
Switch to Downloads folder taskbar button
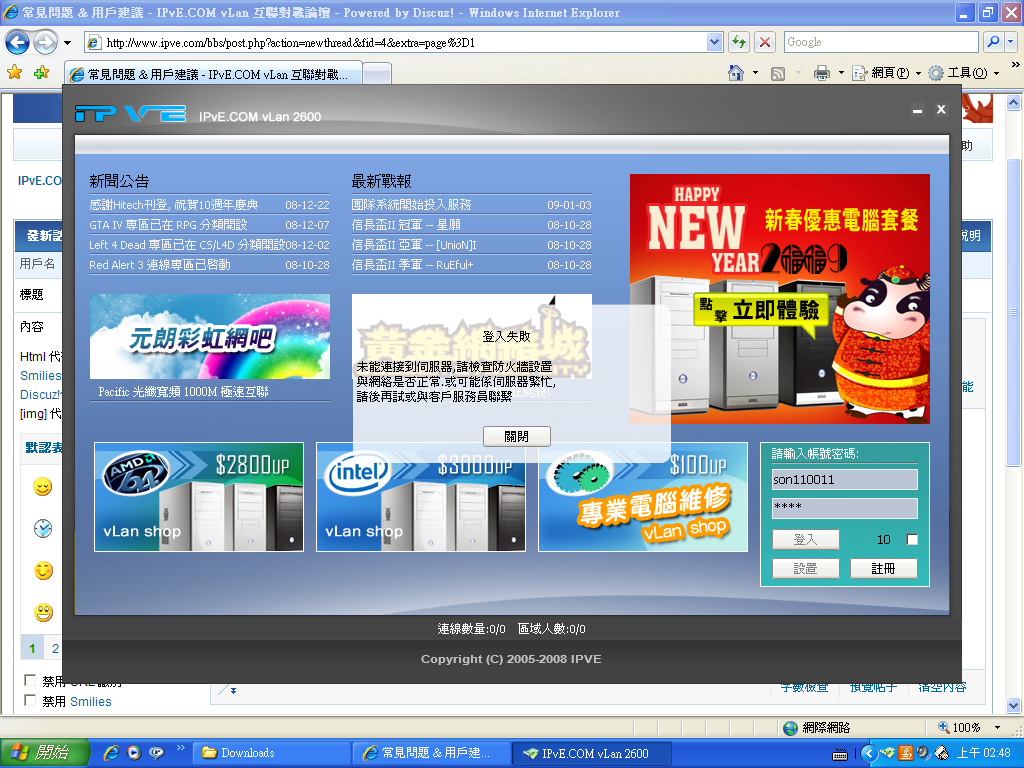click(271, 753)
